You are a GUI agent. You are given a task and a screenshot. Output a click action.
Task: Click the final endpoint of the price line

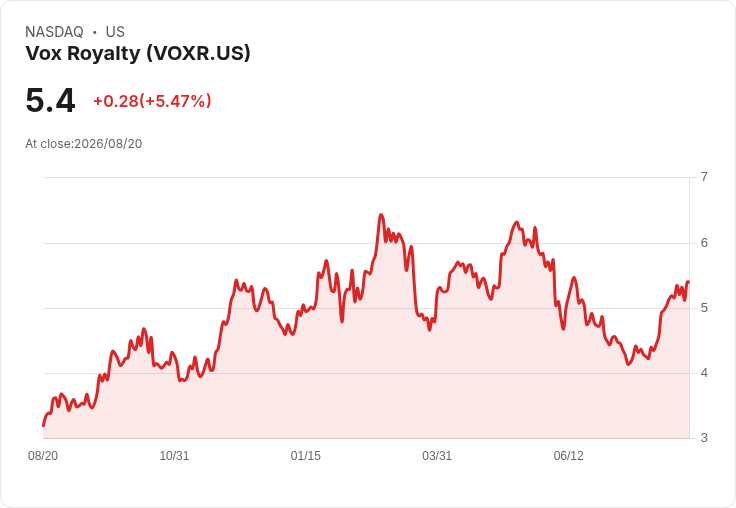coord(688,282)
